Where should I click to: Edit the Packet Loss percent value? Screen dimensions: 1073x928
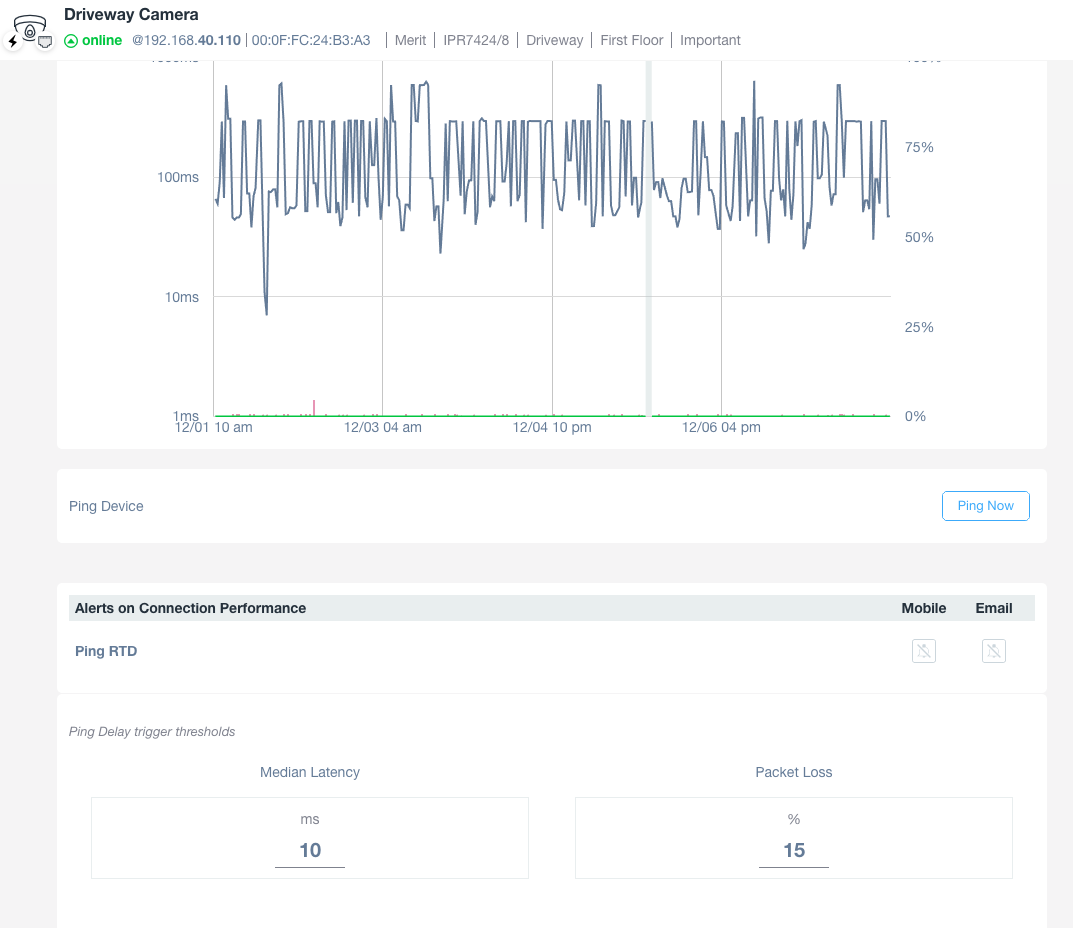click(x=794, y=851)
